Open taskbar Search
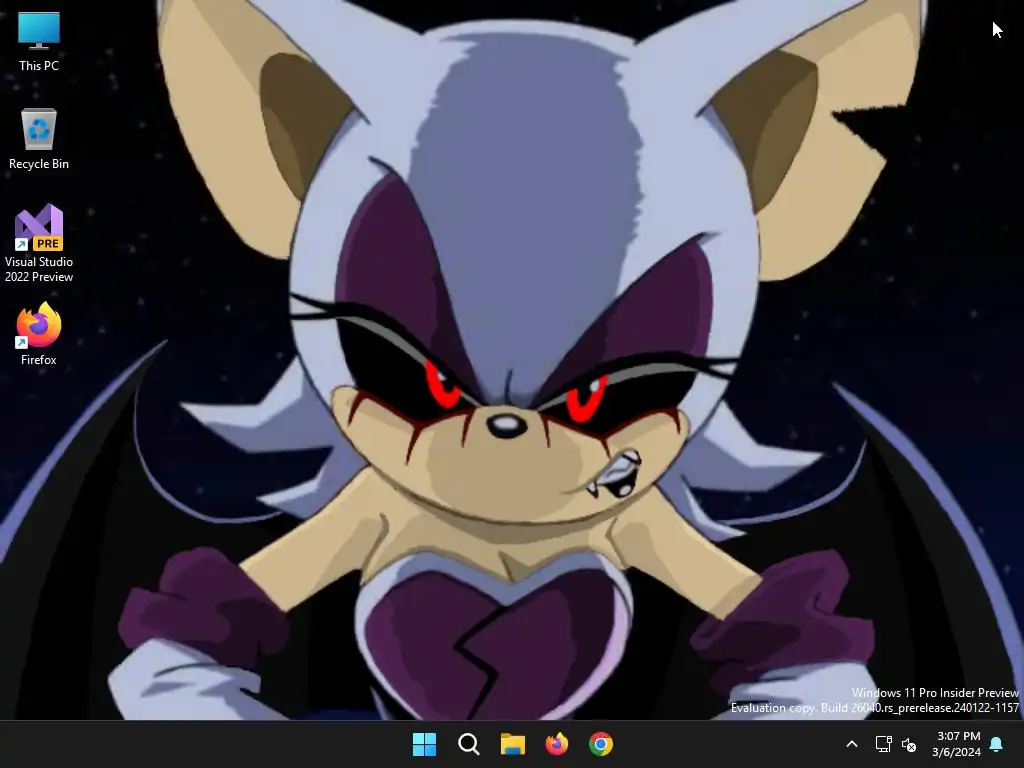Viewport: 1024px width, 768px height. click(x=468, y=744)
